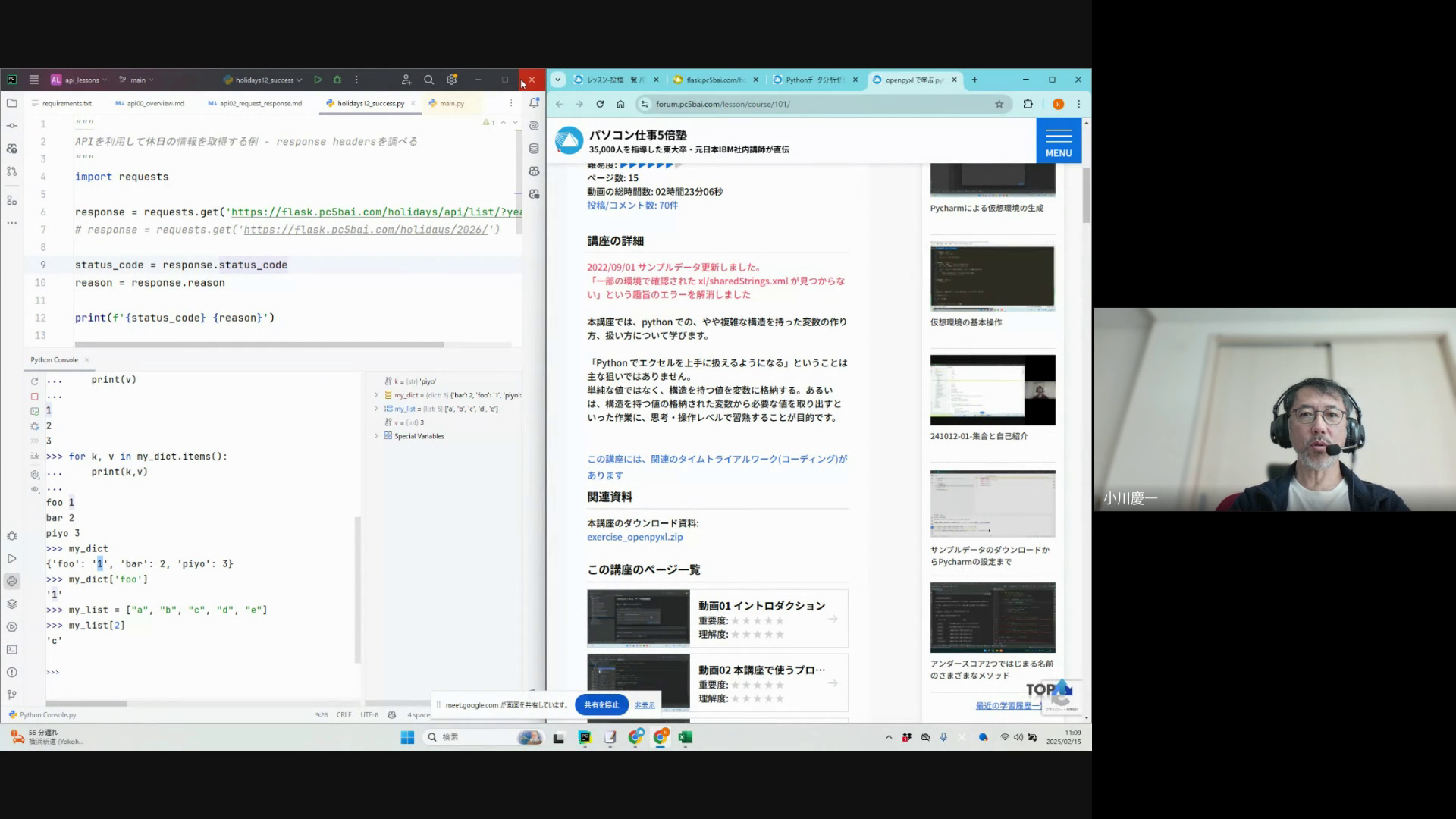Start debugging with the bug icon

coord(337,80)
